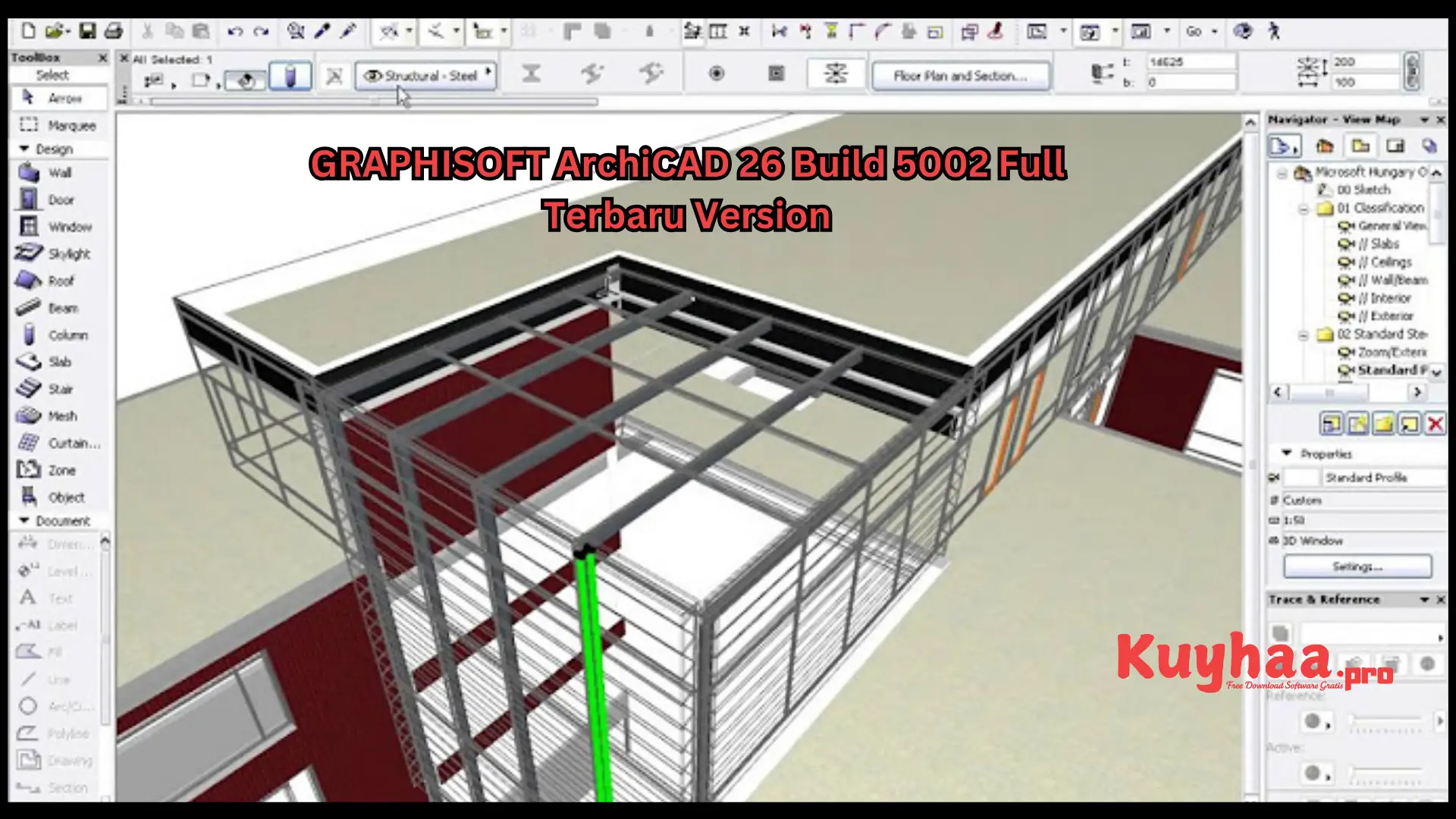The height and width of the screenshot is (819, 1456).
Task: Pick up parameters with eyedropper tool
Action: tap(322, 31)
